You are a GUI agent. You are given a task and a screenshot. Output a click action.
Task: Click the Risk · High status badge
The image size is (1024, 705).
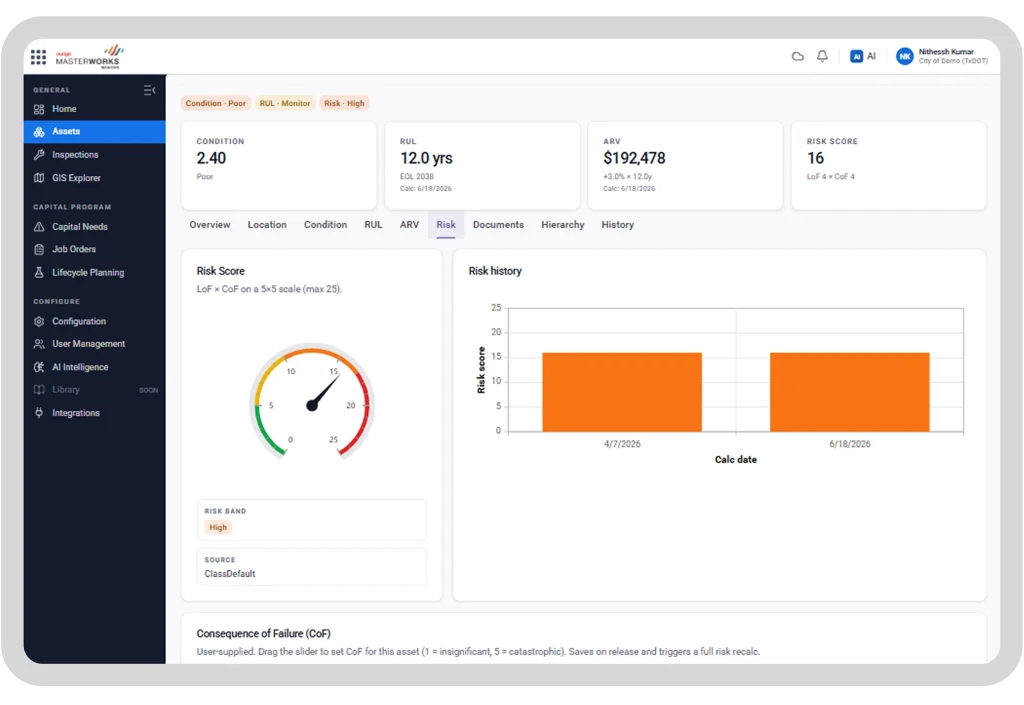344,103
